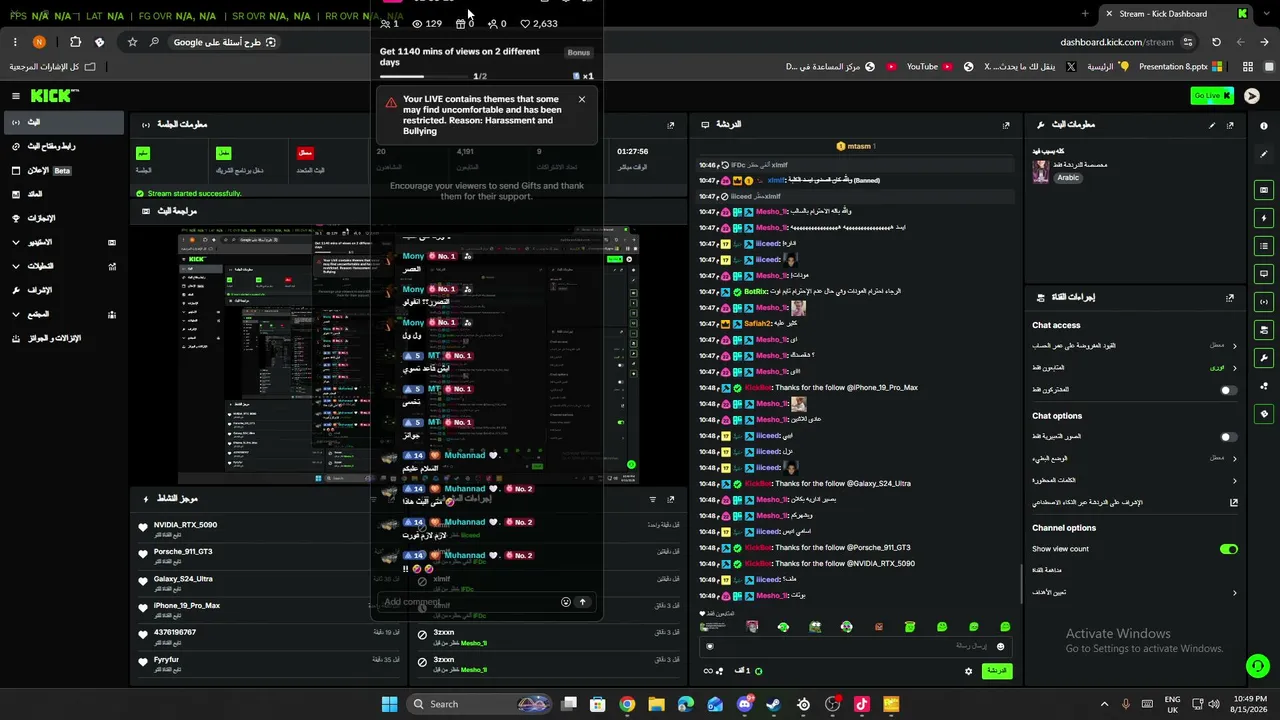Toggle the emotes-only chat switch
Screen dimensions: 1280x720
[x=1229, y=437]
